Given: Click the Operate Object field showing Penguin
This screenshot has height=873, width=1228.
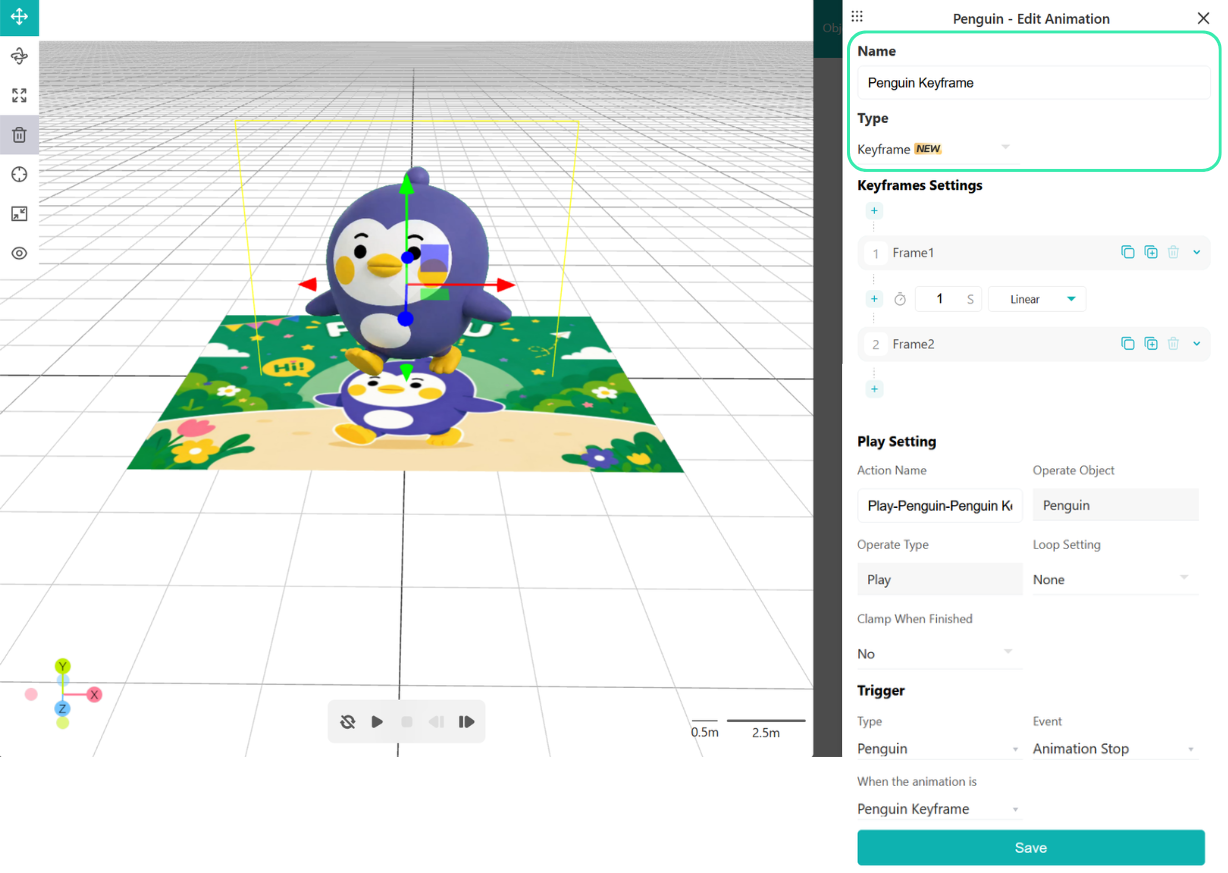Looking at the screenshot, I should tap(1116, 505).
